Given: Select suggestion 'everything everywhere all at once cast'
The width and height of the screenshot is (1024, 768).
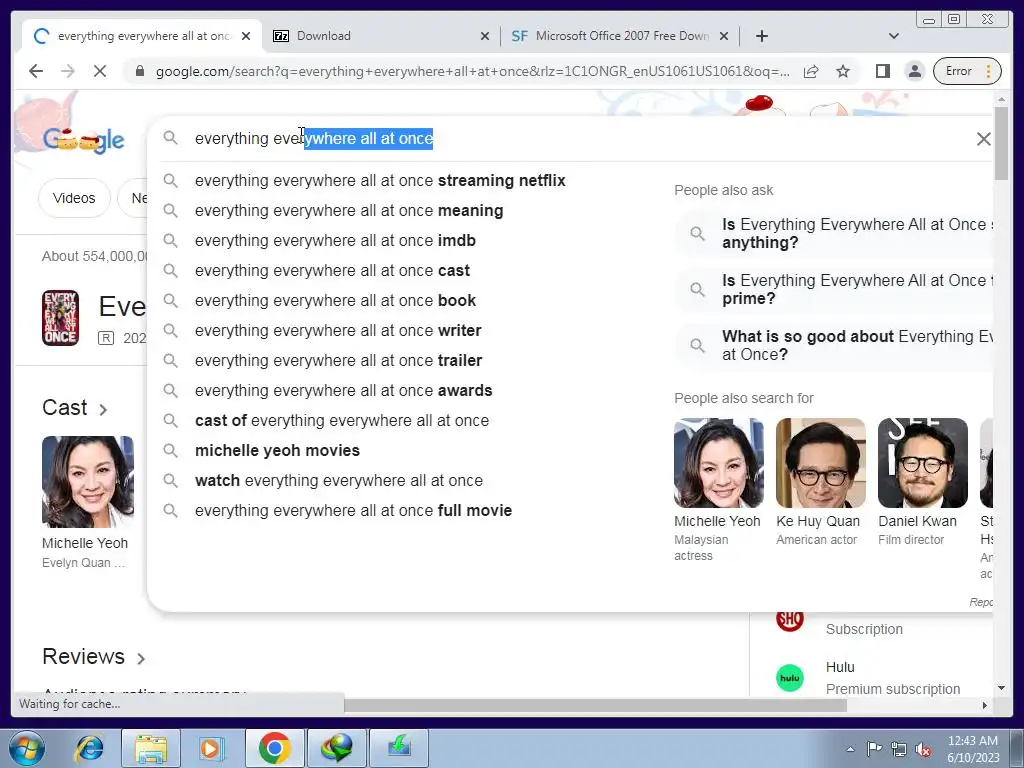Looking at the screenshot, I should (332, 270).
